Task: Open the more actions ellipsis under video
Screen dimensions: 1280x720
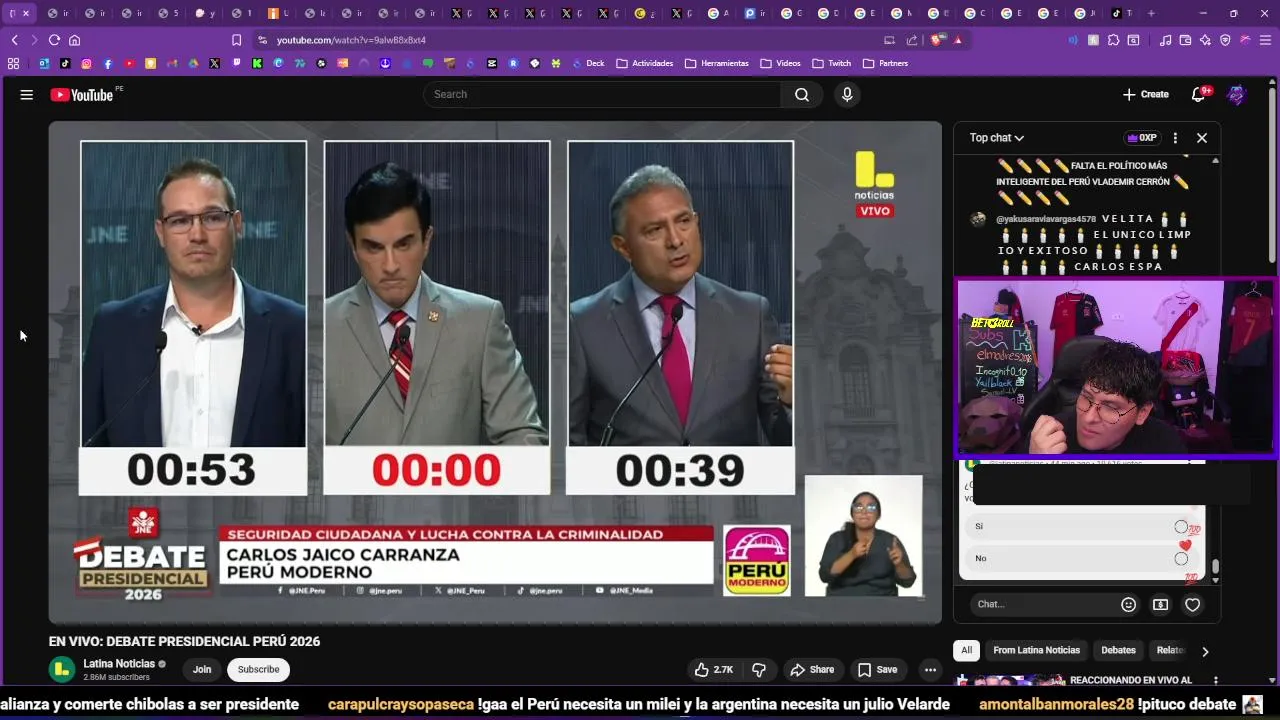Action: click(930, 670)
